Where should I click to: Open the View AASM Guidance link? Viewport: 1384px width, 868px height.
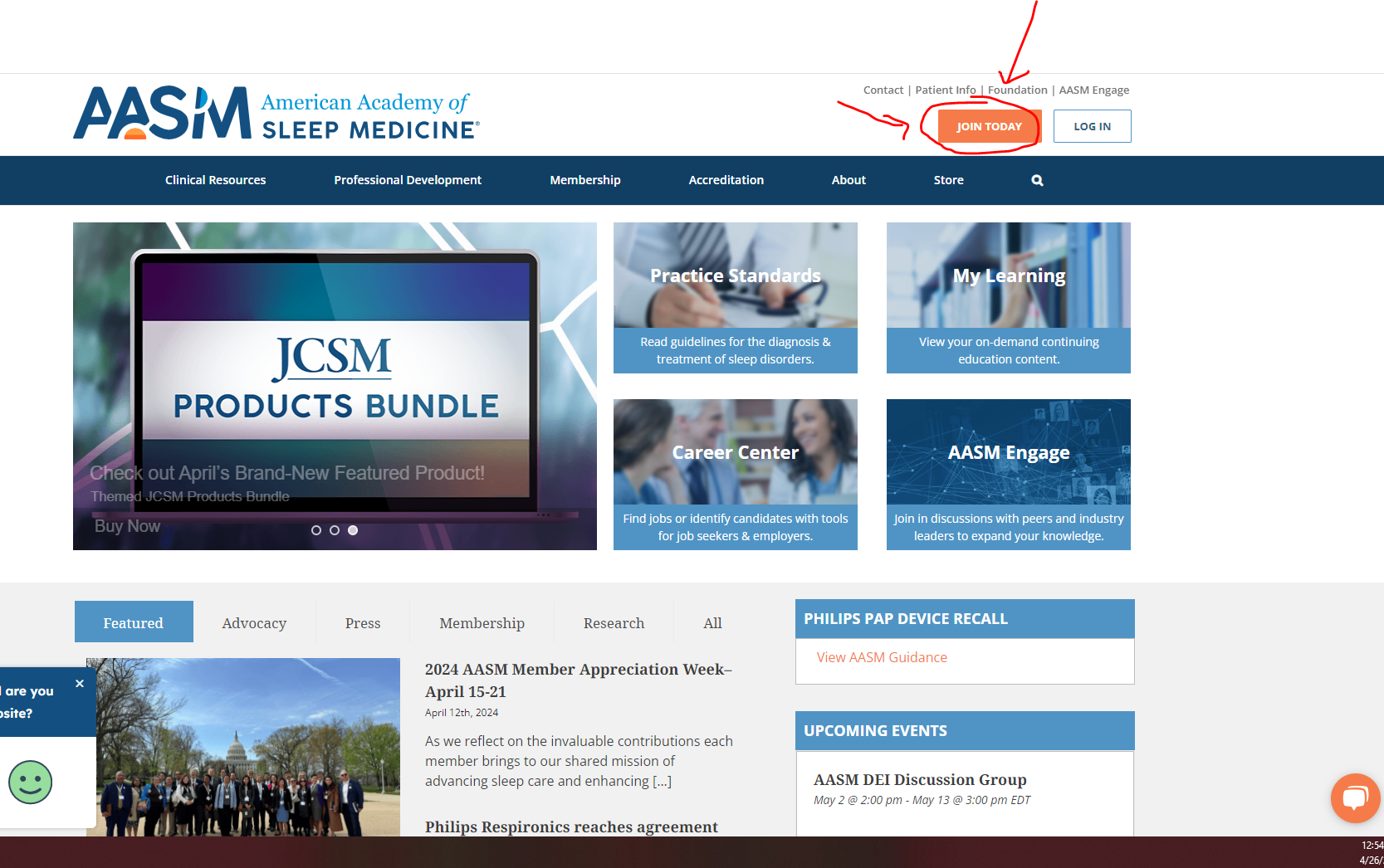[881, 656]
